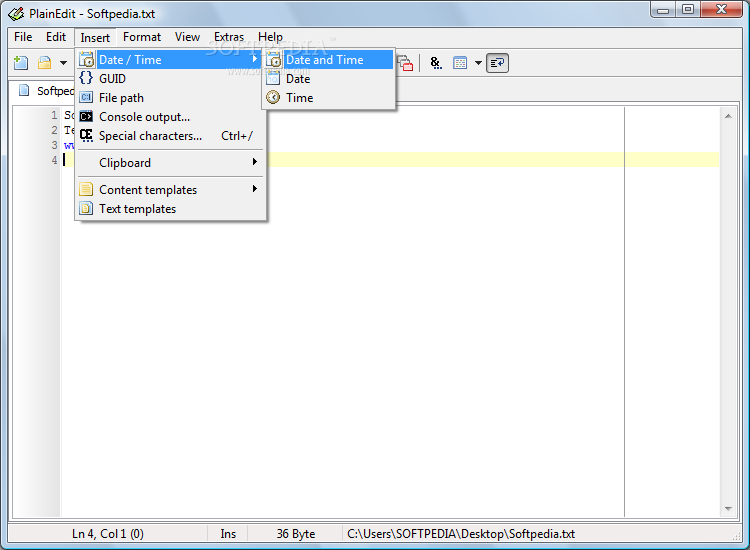Select Date / Time menu entry
This screenshot has height=550, width=750.
tap(169, 60)
